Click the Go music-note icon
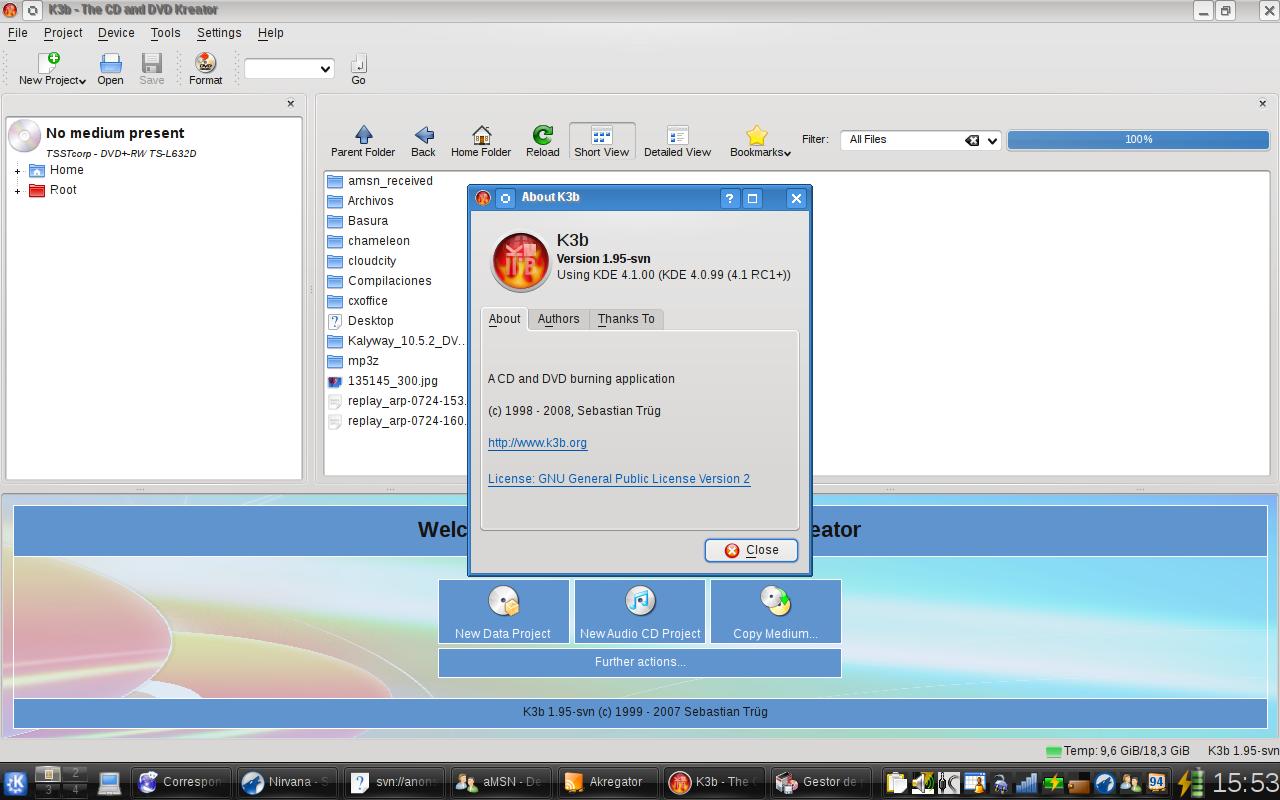This screenshot has width=1280, height=800. [358, 63]
